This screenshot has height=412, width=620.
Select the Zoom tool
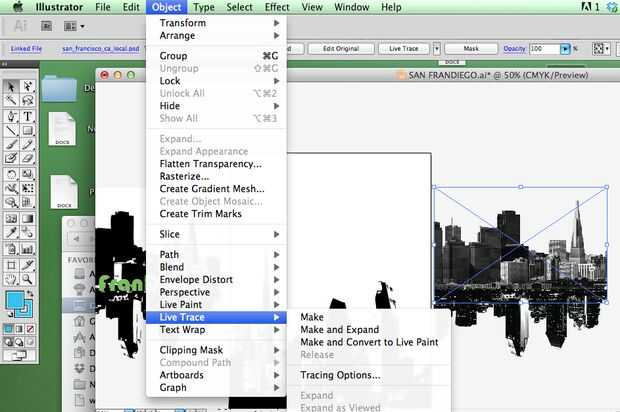[27, 279]
